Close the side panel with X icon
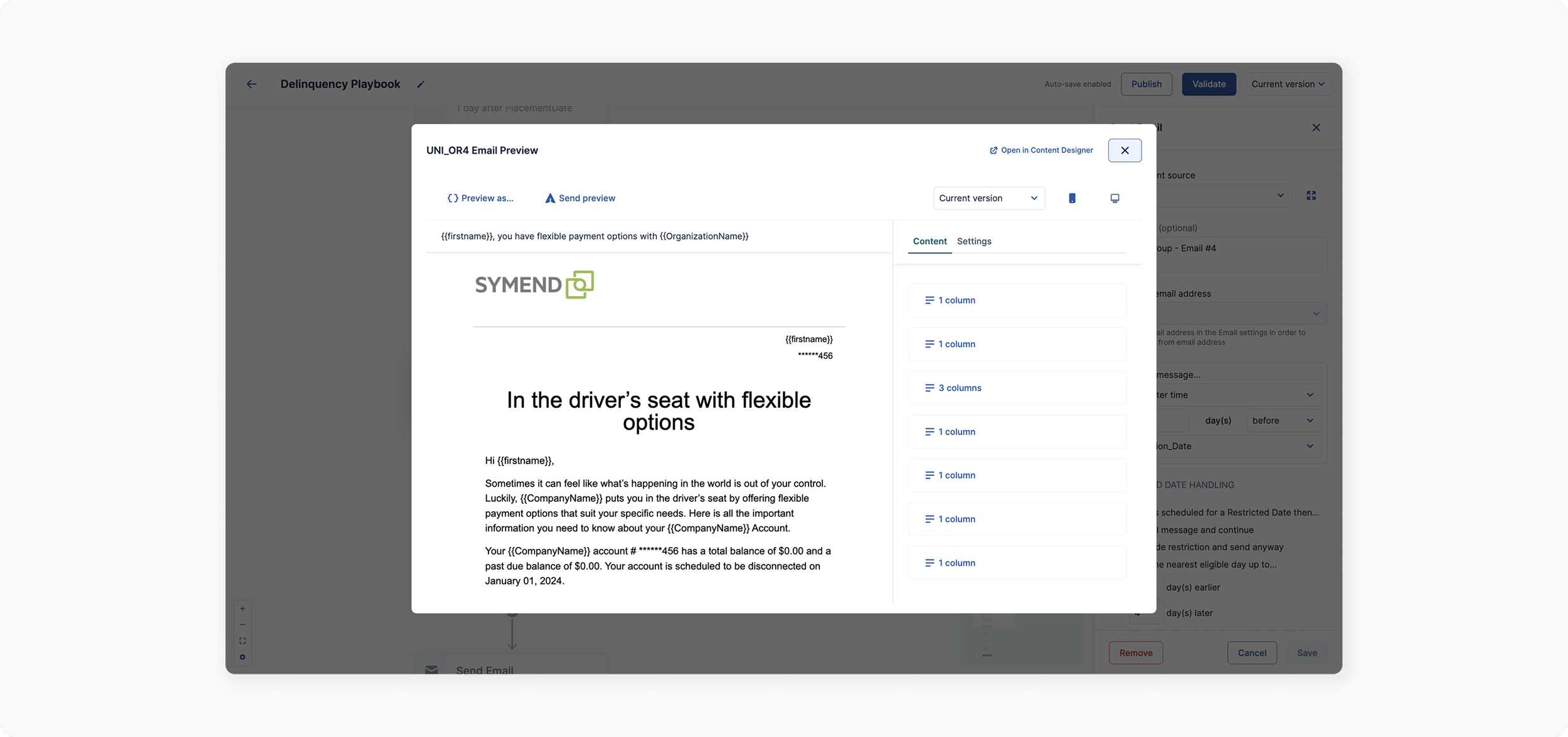The width and height of the screenshot is (1568, 737). tap(1316, 128)
